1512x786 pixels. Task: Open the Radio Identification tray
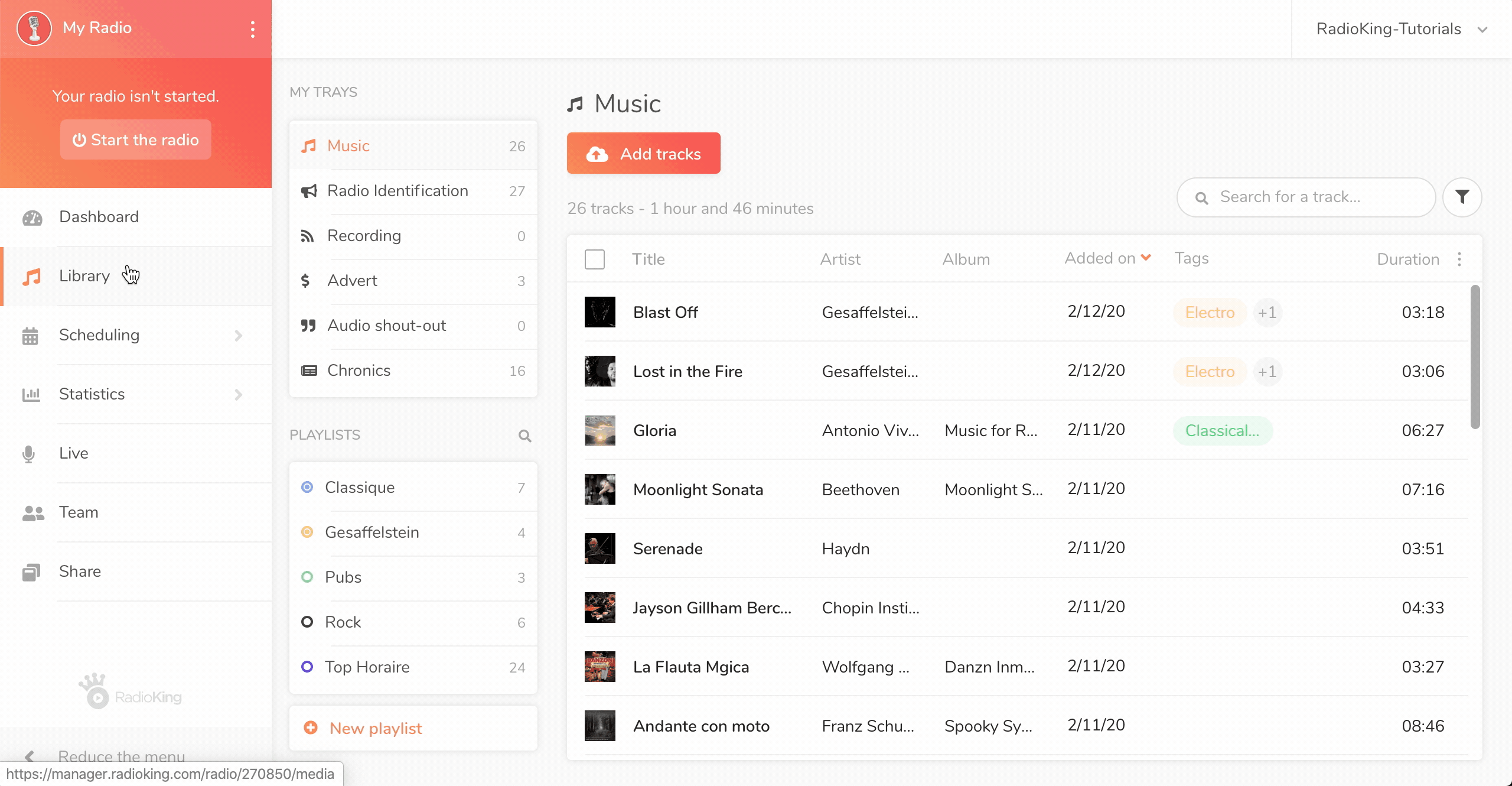click(x=413, y=191)
